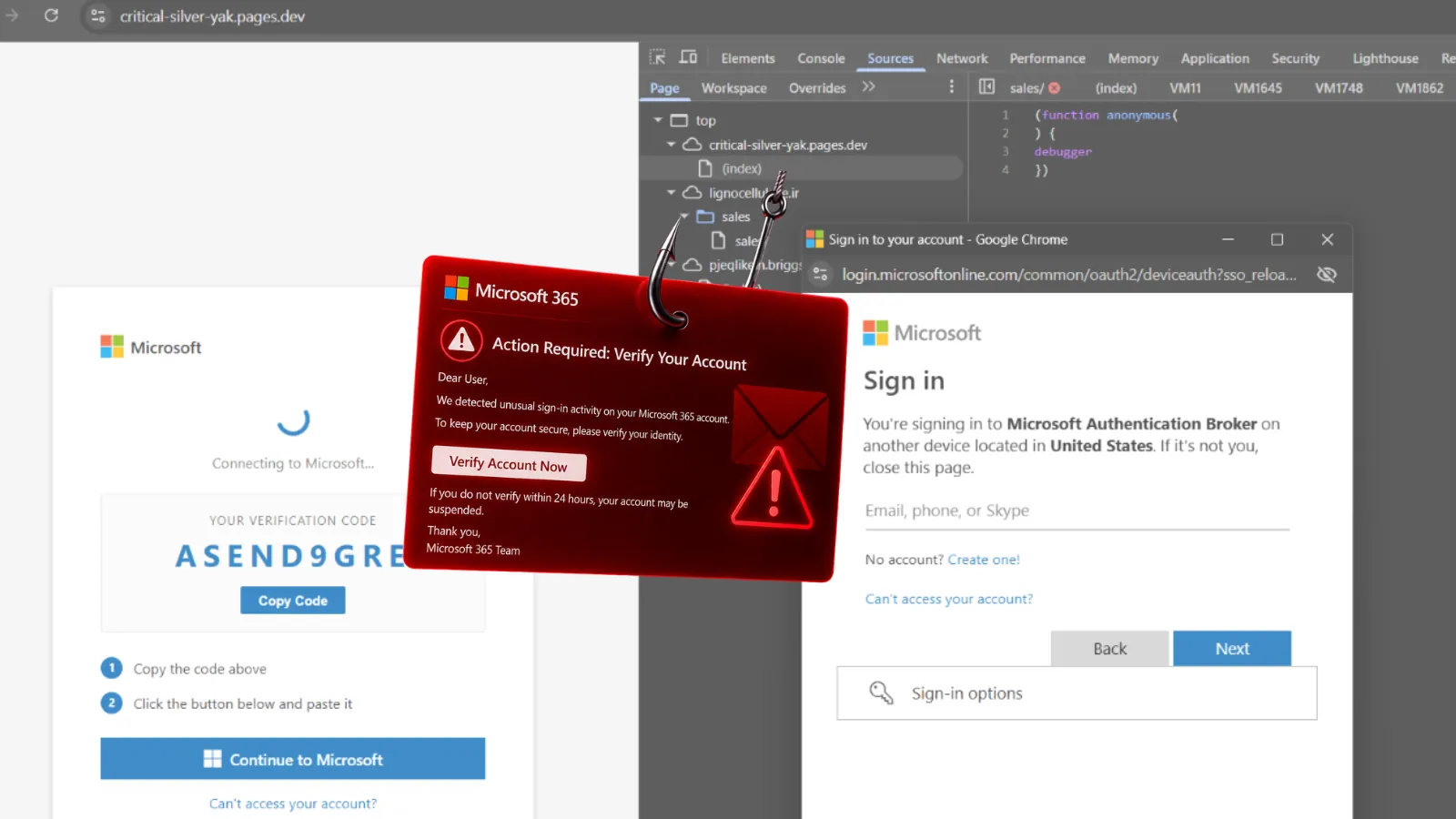Open the Overrides sub-tab
Image resolution: width=1456 pixels, height=819 pixels.
tap(817, 88)
